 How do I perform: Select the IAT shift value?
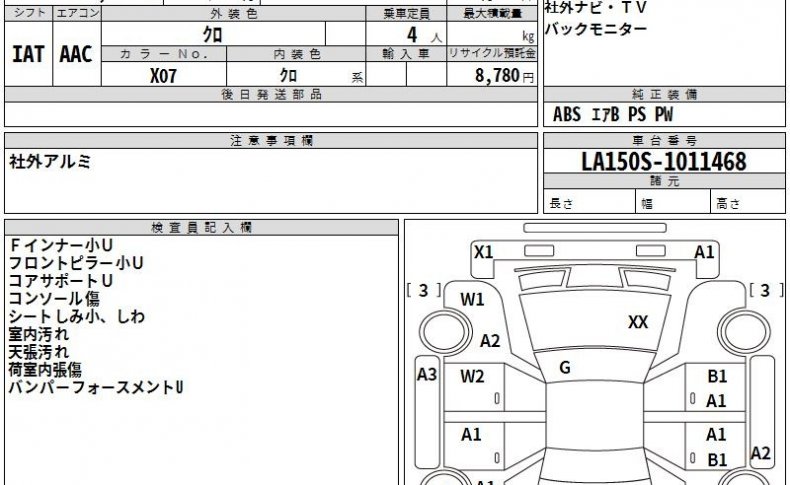tap(28, 54)
